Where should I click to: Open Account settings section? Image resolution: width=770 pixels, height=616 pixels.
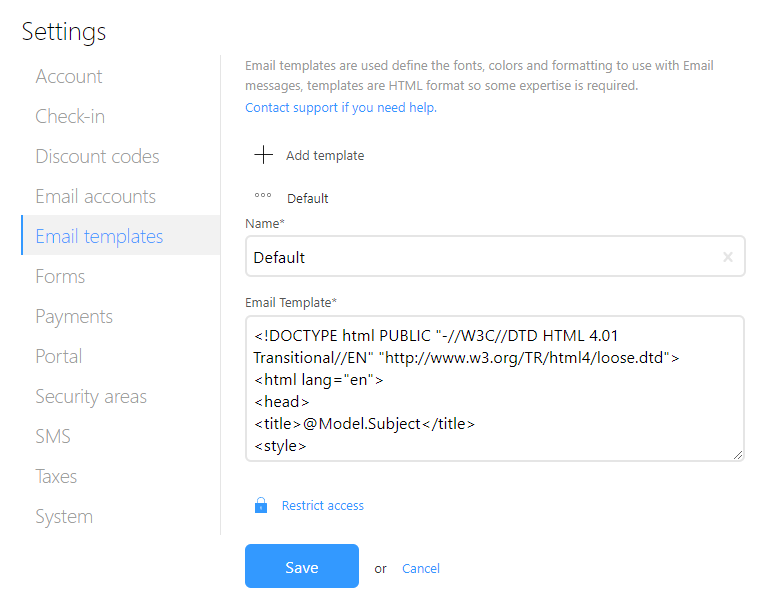point(69,77)
